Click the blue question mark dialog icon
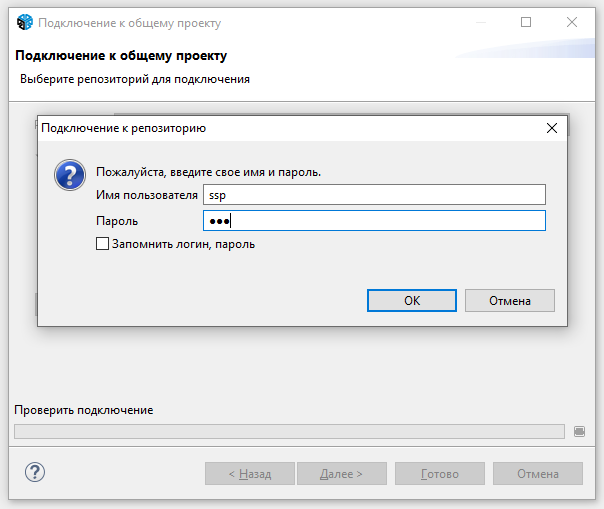Image resolution: width=604 pixels, height=509 pixels. (67, 177)
